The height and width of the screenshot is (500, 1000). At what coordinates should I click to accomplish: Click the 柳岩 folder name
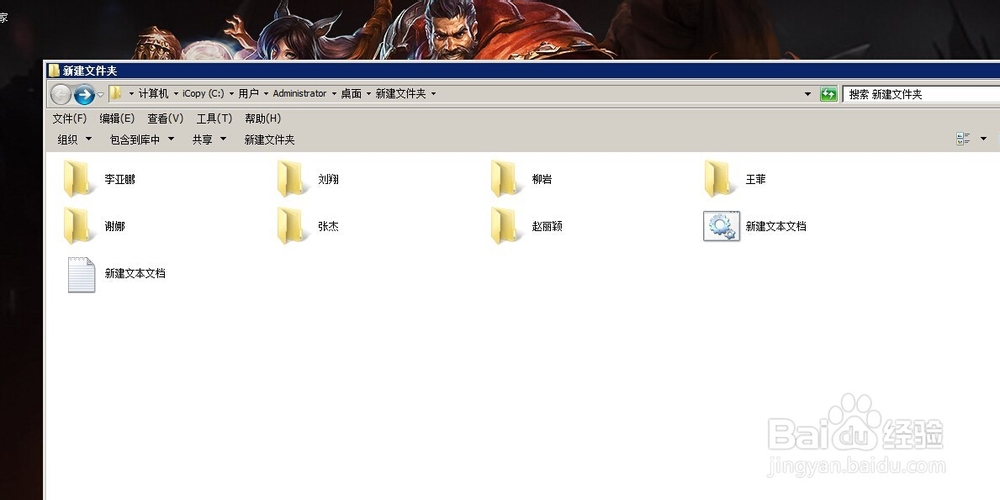pos(542,179)
